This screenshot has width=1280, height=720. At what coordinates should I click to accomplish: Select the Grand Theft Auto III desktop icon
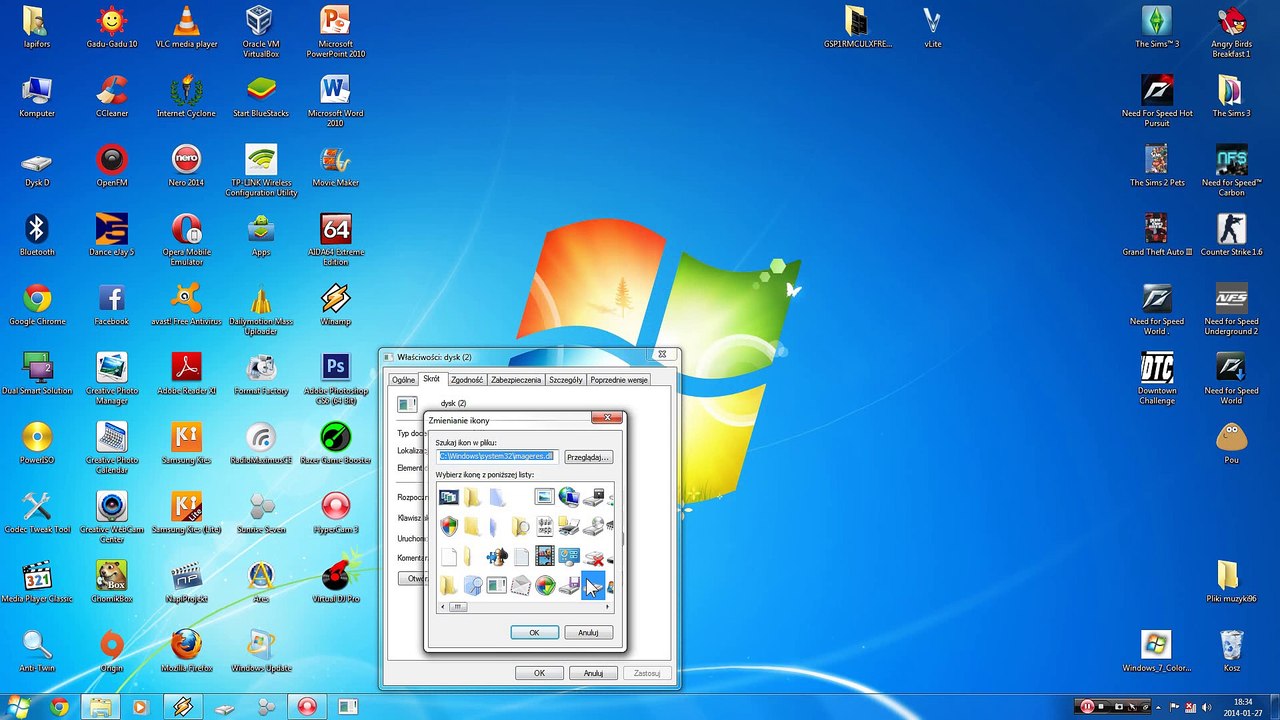click(1157, 235)
